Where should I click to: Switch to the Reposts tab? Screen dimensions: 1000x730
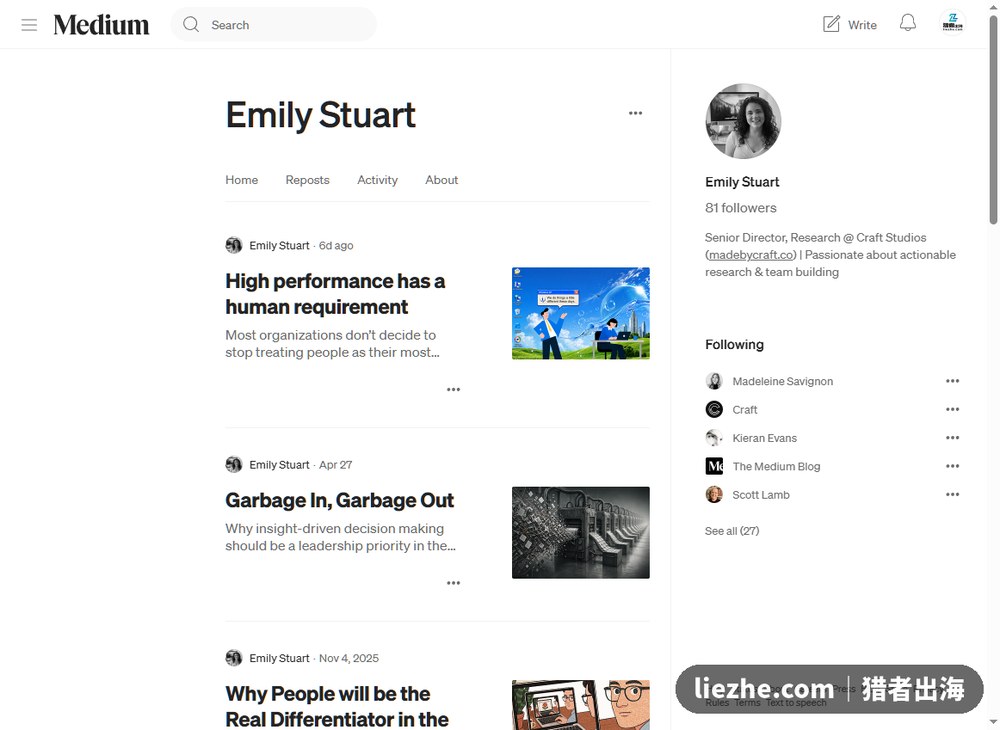(307, 180)
